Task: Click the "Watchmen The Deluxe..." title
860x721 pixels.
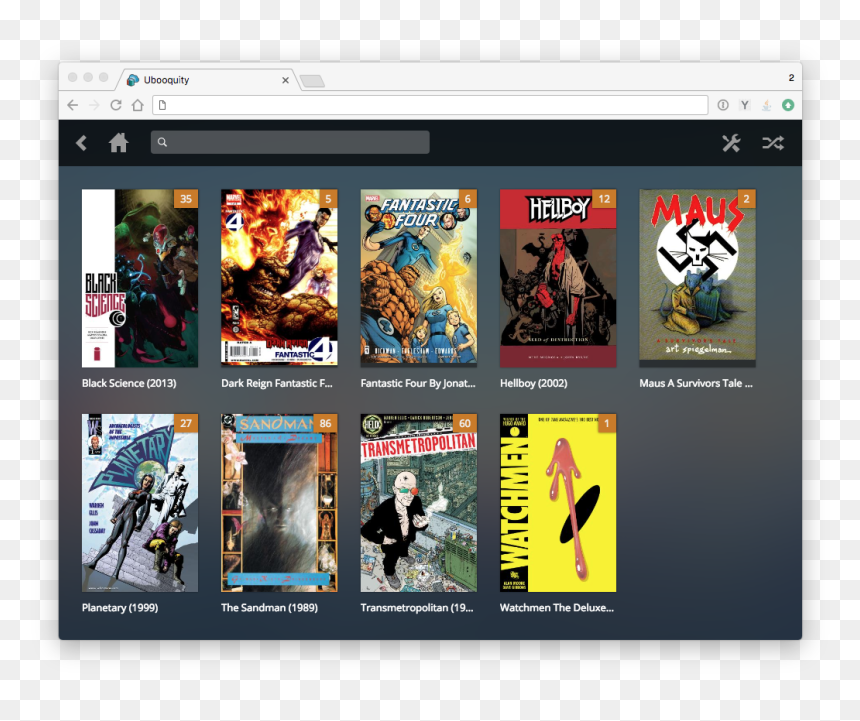Action: tap(557, 608)
